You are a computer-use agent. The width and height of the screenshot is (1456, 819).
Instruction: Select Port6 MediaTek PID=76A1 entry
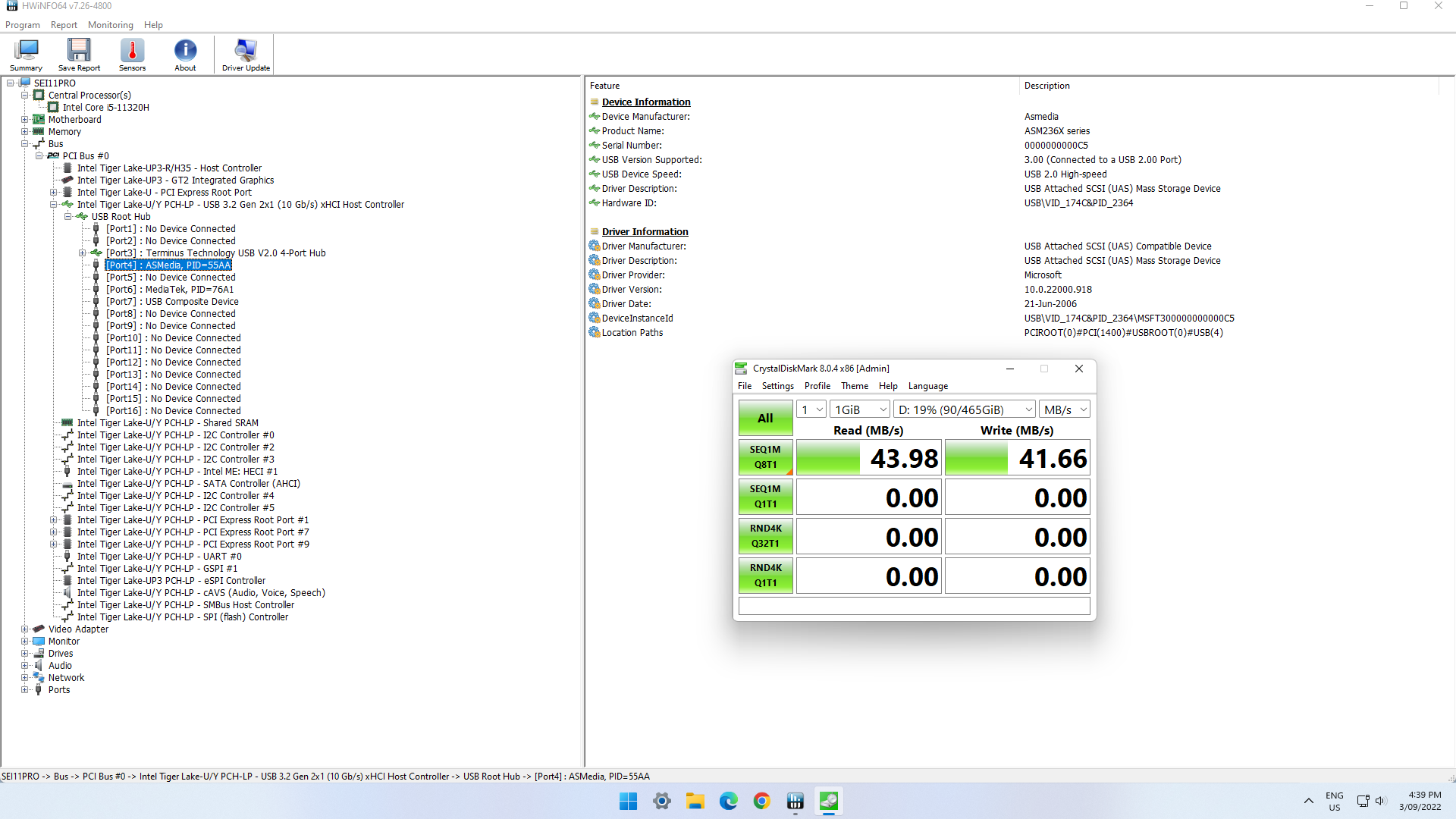click(x=170, y=290)
